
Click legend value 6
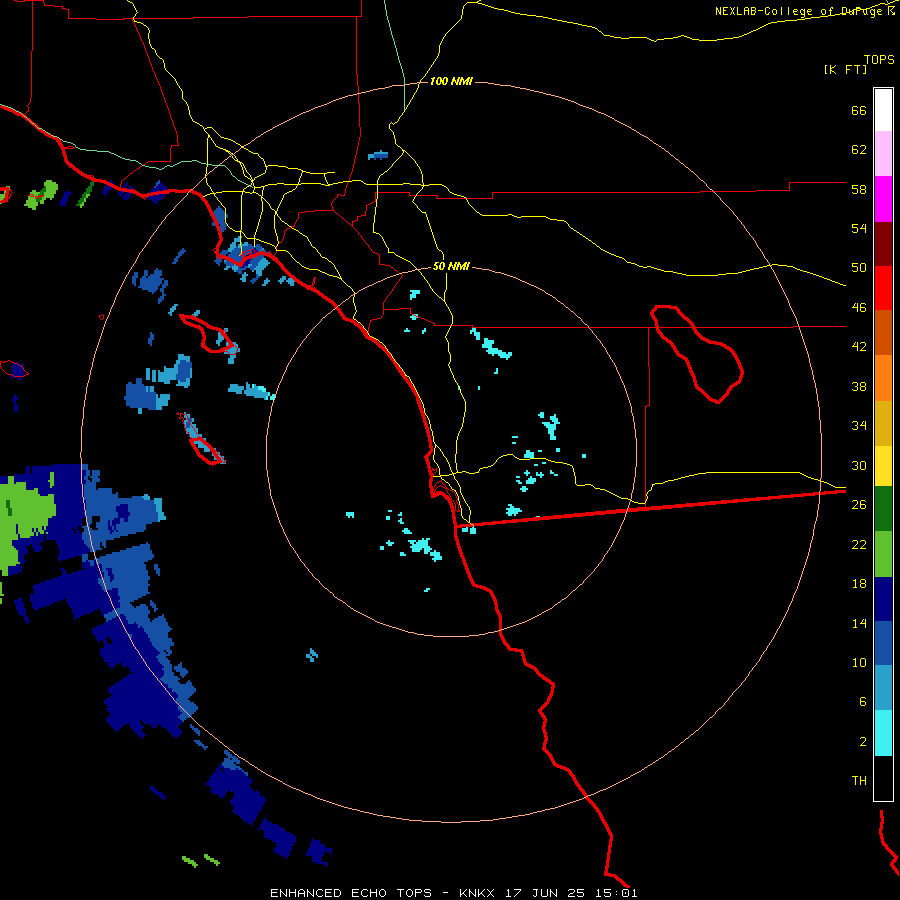[x=863, y=701]
